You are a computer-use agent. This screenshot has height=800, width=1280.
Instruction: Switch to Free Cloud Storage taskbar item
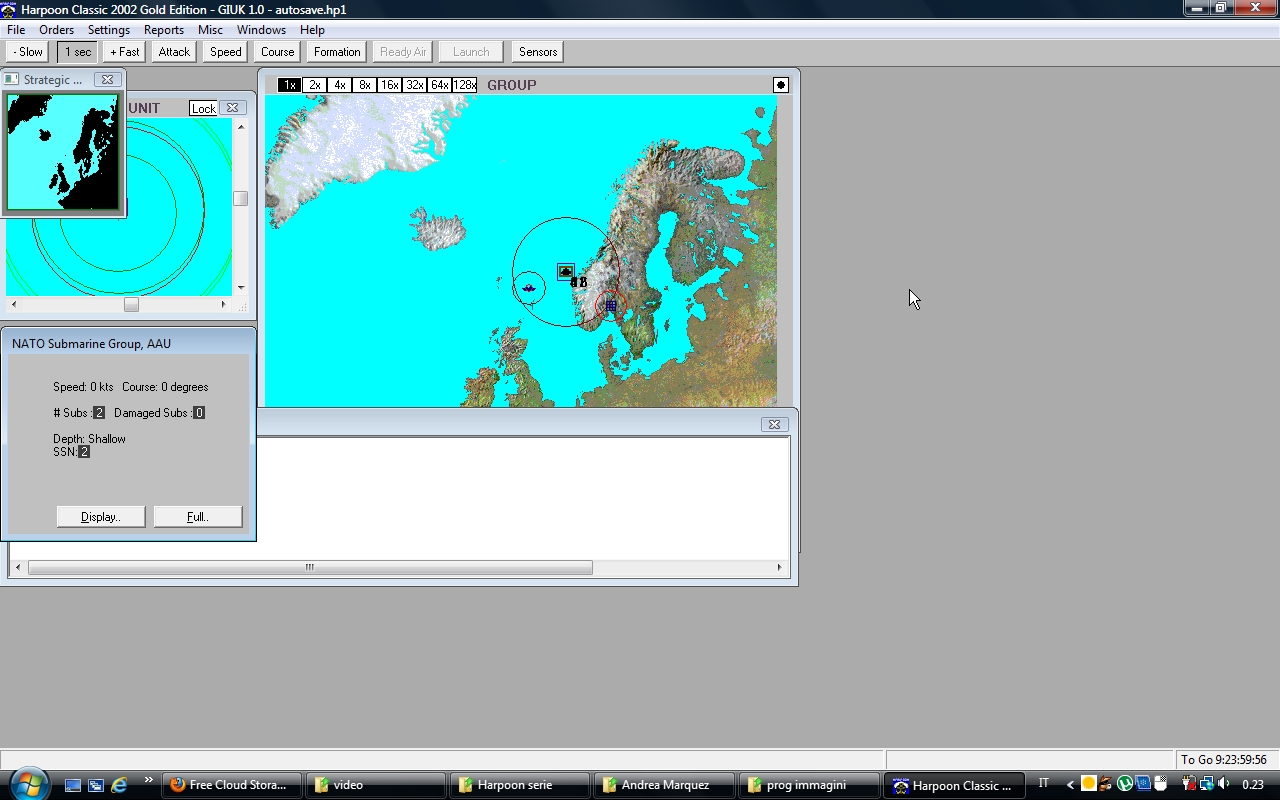click(231, 785)
